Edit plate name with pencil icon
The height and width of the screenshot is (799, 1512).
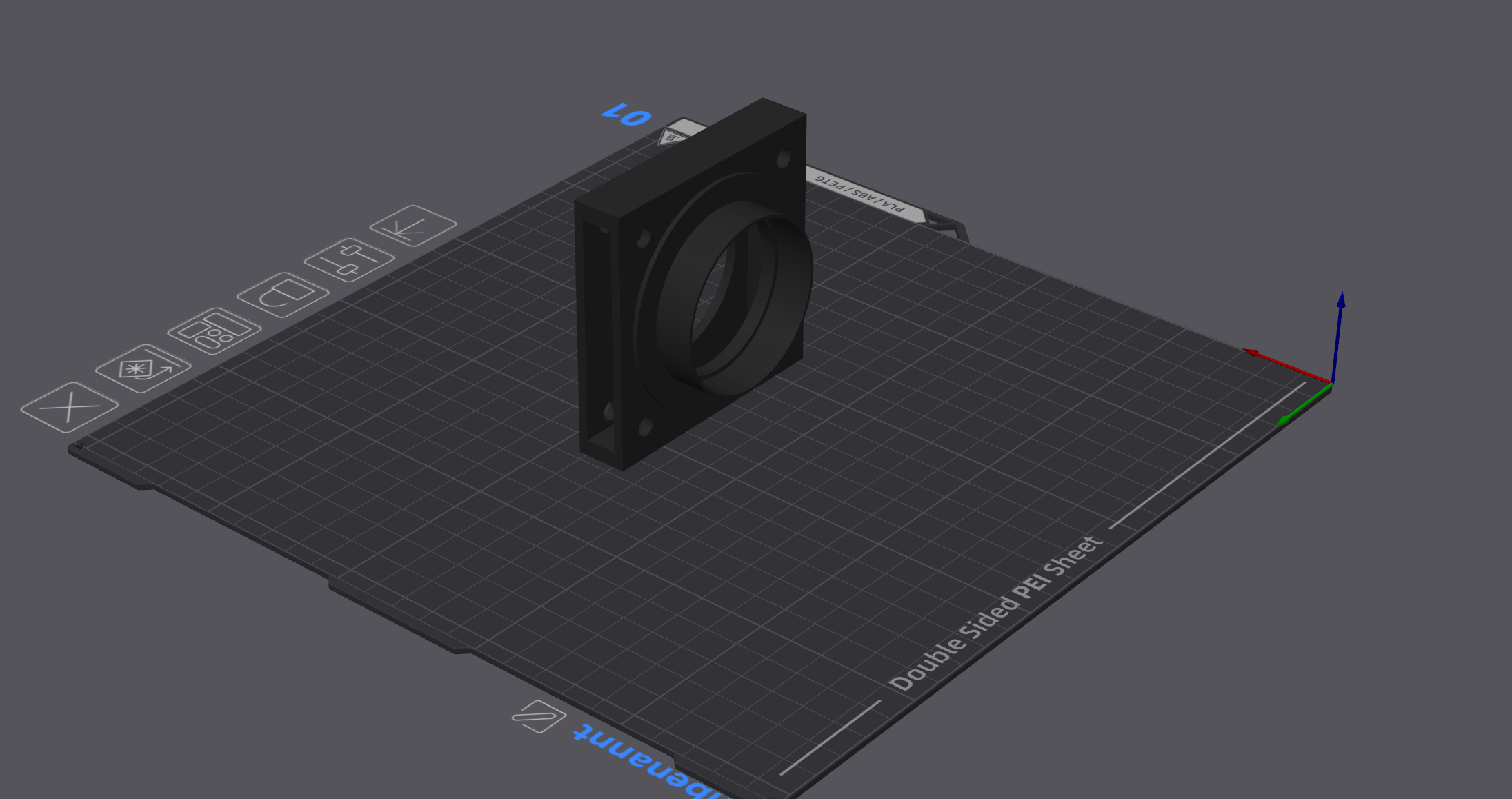(539, 716)
